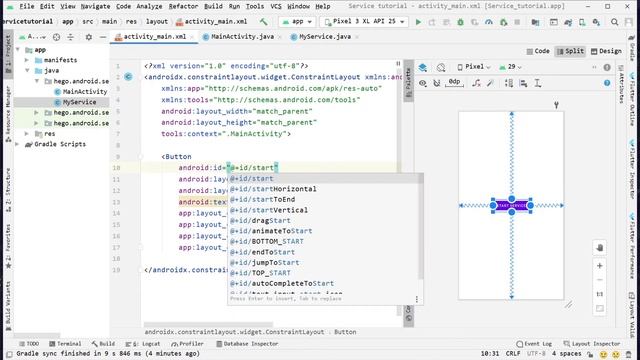
Task: Click the Guidelines icon in design toolbar
Action: point(538,83)
